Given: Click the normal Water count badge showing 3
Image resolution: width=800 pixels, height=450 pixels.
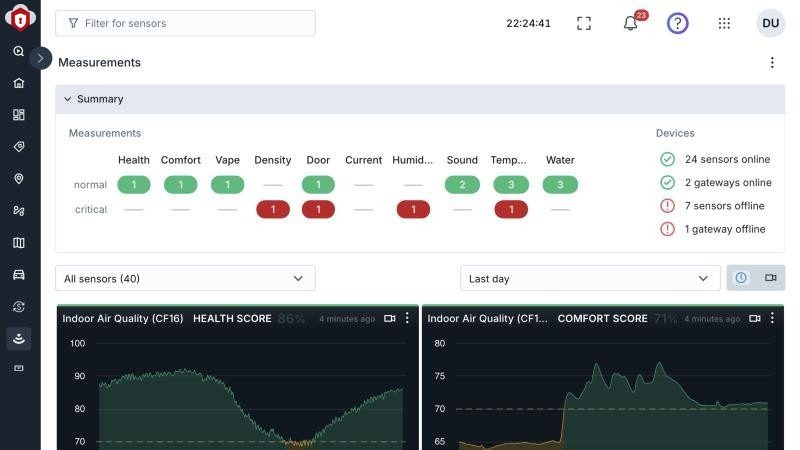Looking at the screenshot, I should (x=560, y=185).
